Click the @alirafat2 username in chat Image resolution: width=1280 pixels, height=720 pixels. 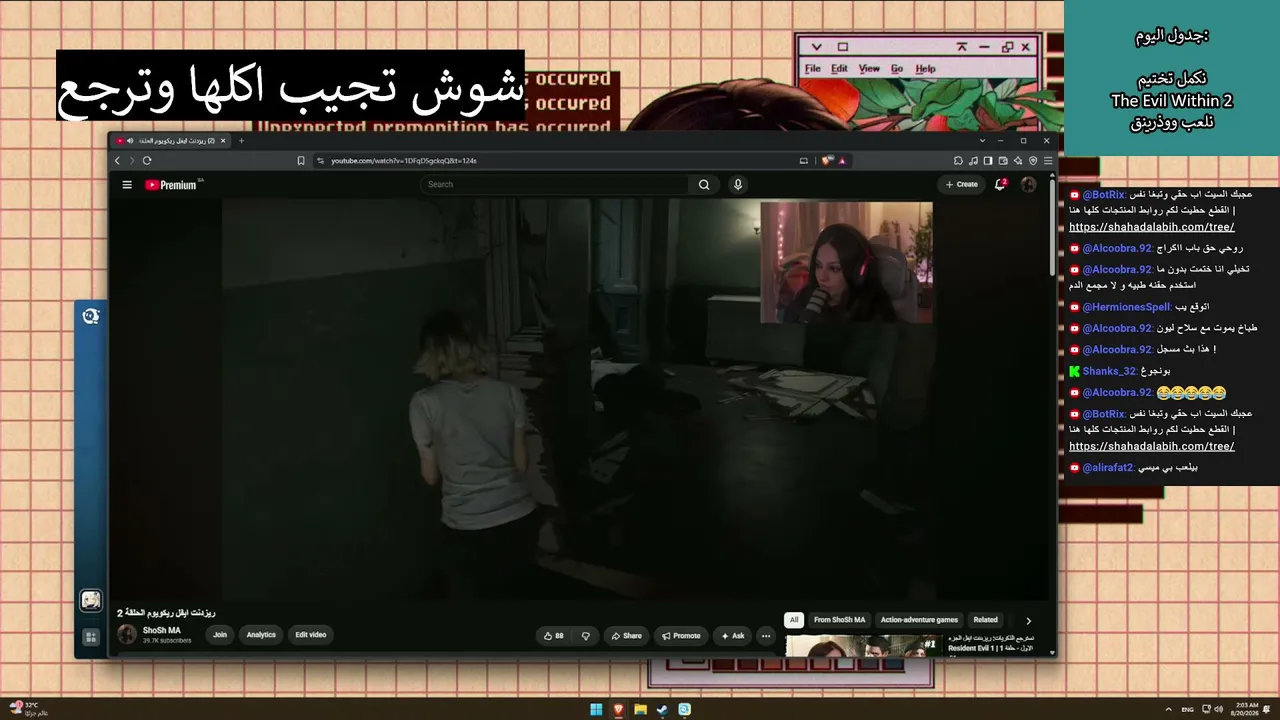[x=1108, y=467]
